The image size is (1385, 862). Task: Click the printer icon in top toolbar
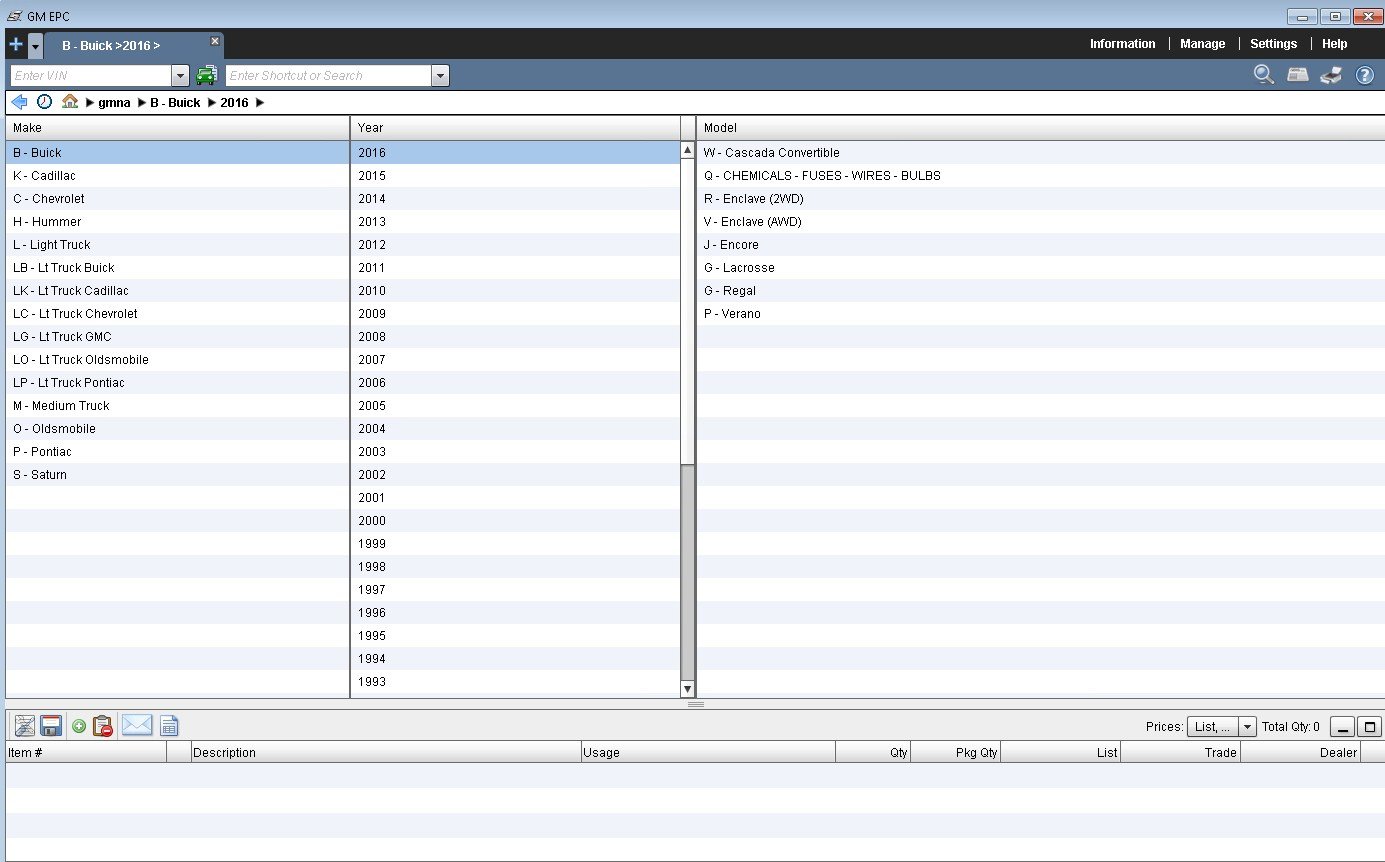(x=1331, y=75)
